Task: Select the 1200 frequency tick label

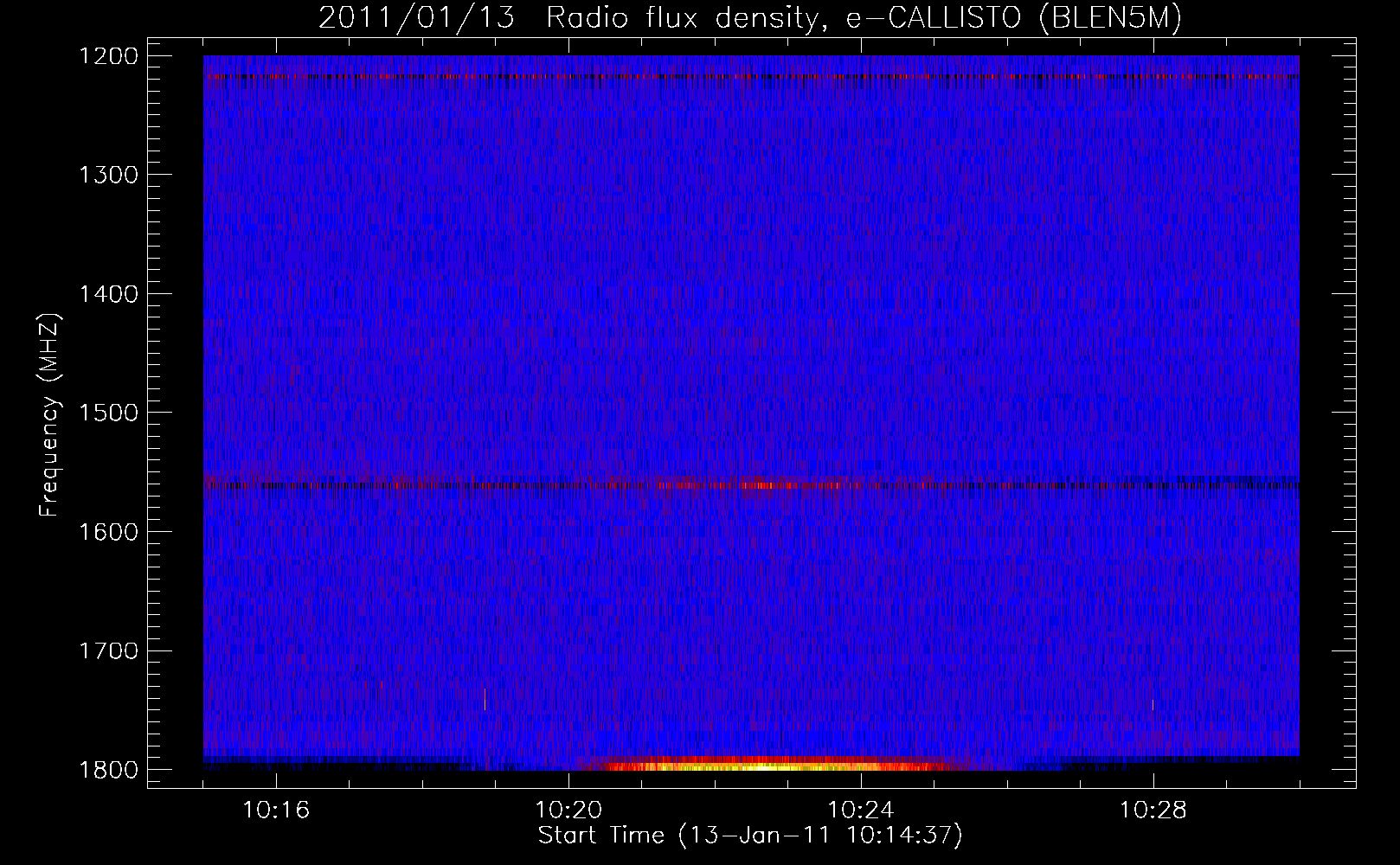Action: pyautogui.click(x=108, y=56)
